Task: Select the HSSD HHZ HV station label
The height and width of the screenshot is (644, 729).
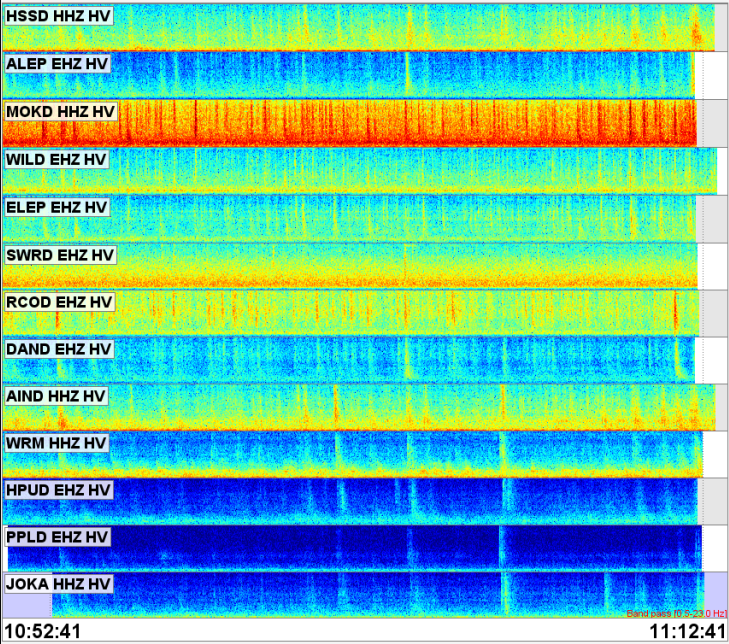Action: 59,16
